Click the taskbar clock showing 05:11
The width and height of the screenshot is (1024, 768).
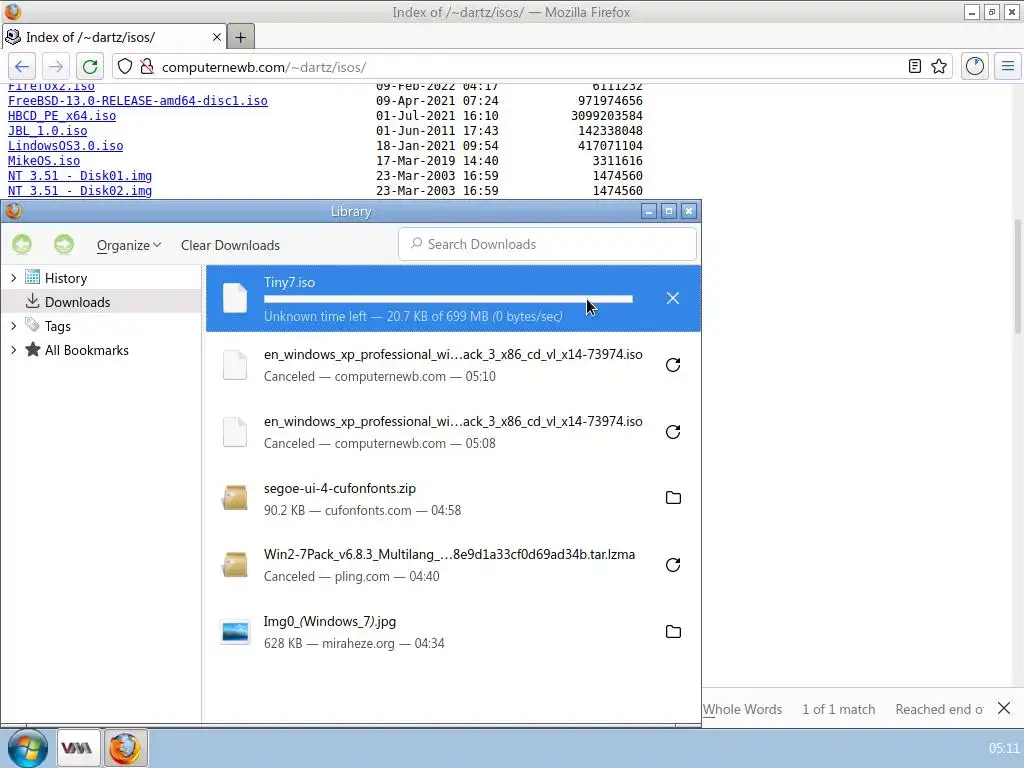tap(1003, 748)
